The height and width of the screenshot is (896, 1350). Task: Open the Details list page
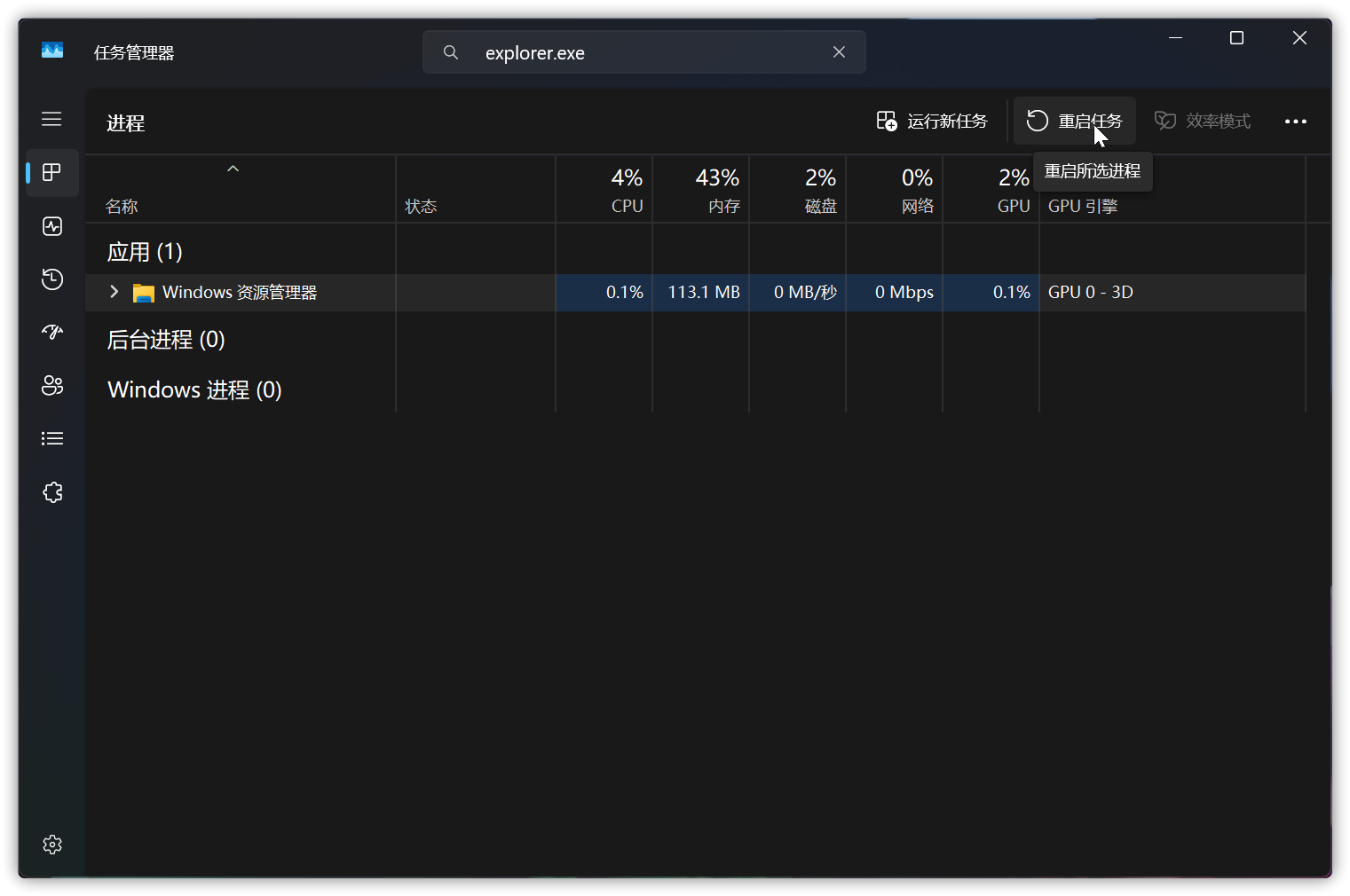pyautogui.click(x=52, y=439)
